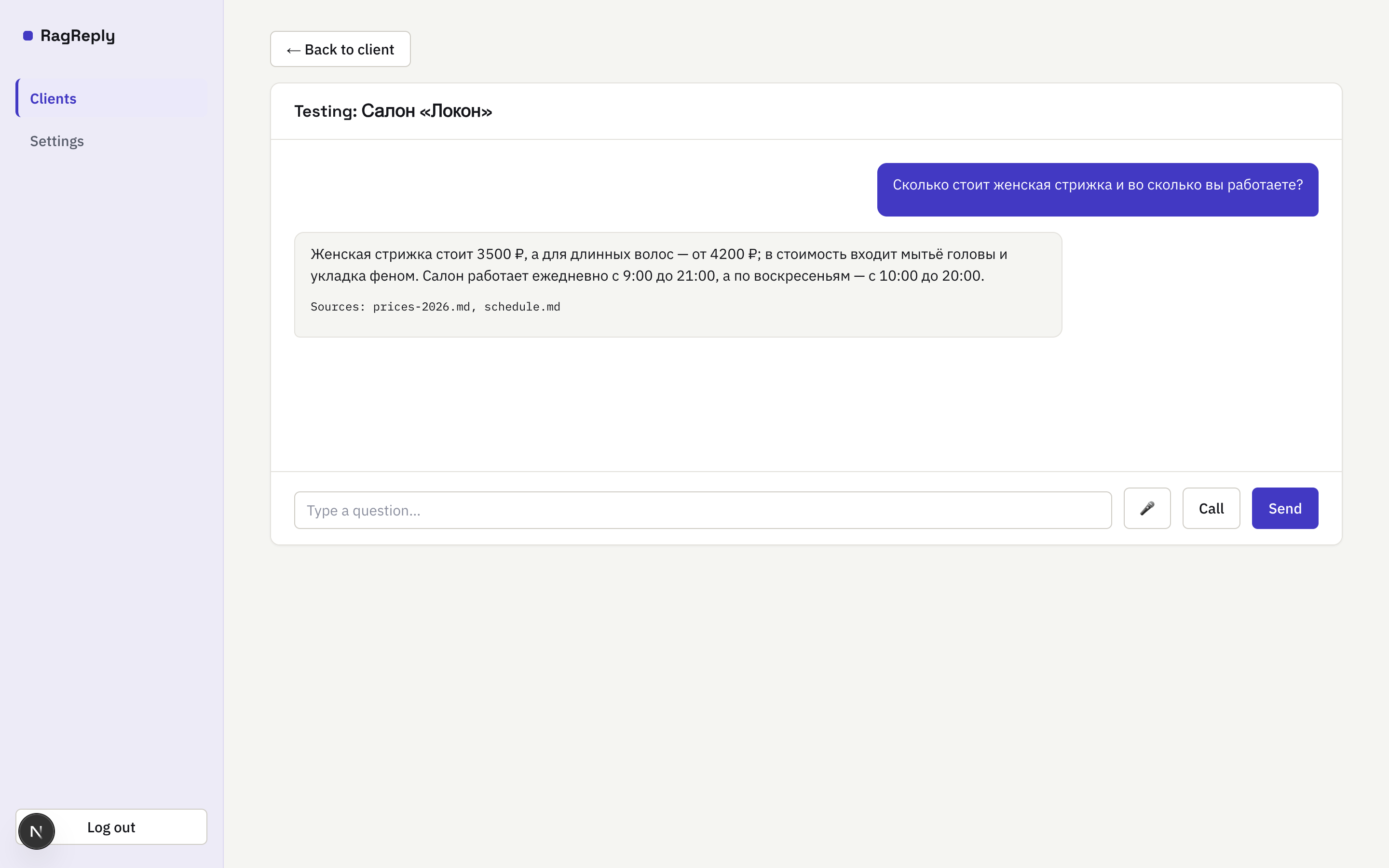
Task: Open Settings from the sidebar
Action: (57, 141)
